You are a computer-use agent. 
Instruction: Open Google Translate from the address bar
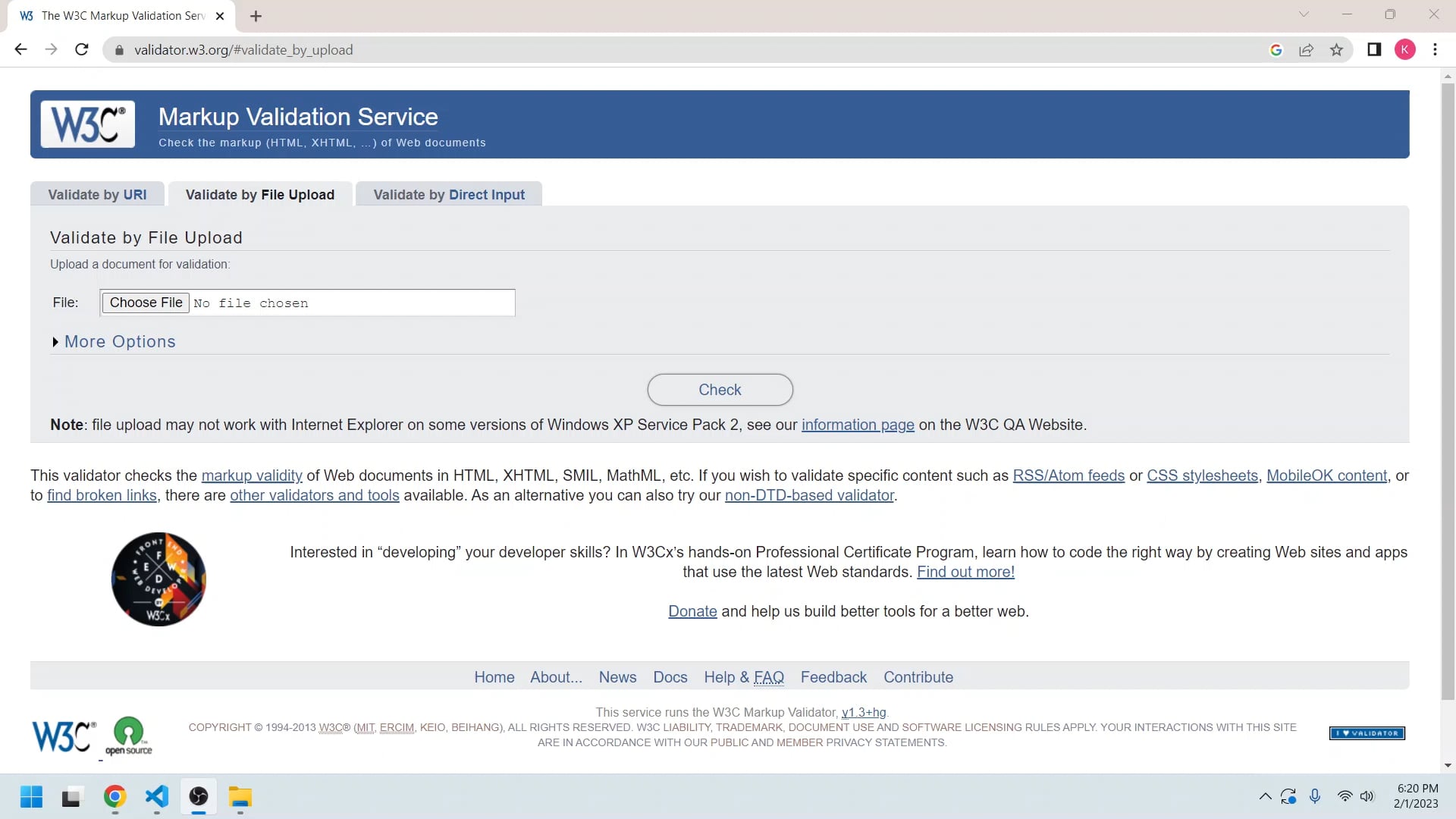pyautogui.click(x=1276, y=49)
